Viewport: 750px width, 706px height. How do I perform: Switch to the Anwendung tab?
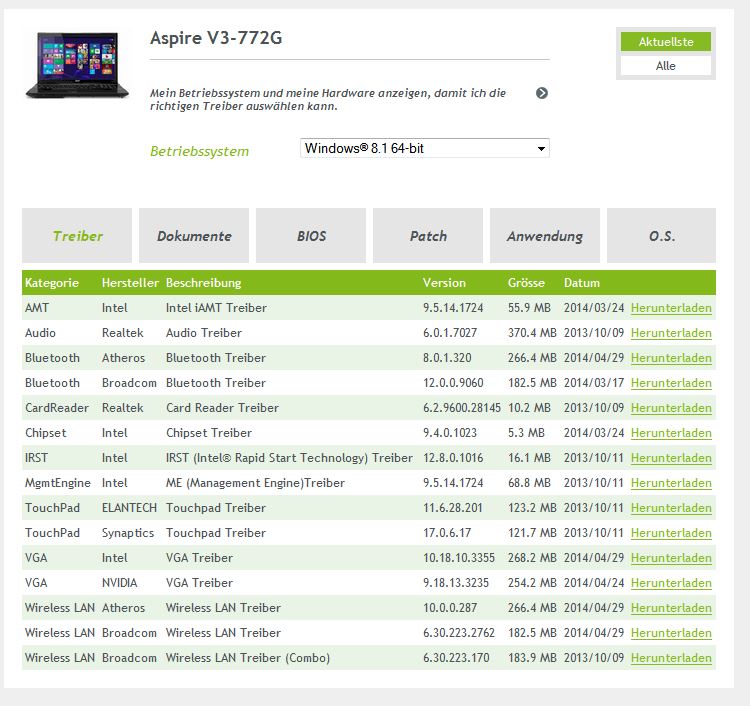coord(545,236)
